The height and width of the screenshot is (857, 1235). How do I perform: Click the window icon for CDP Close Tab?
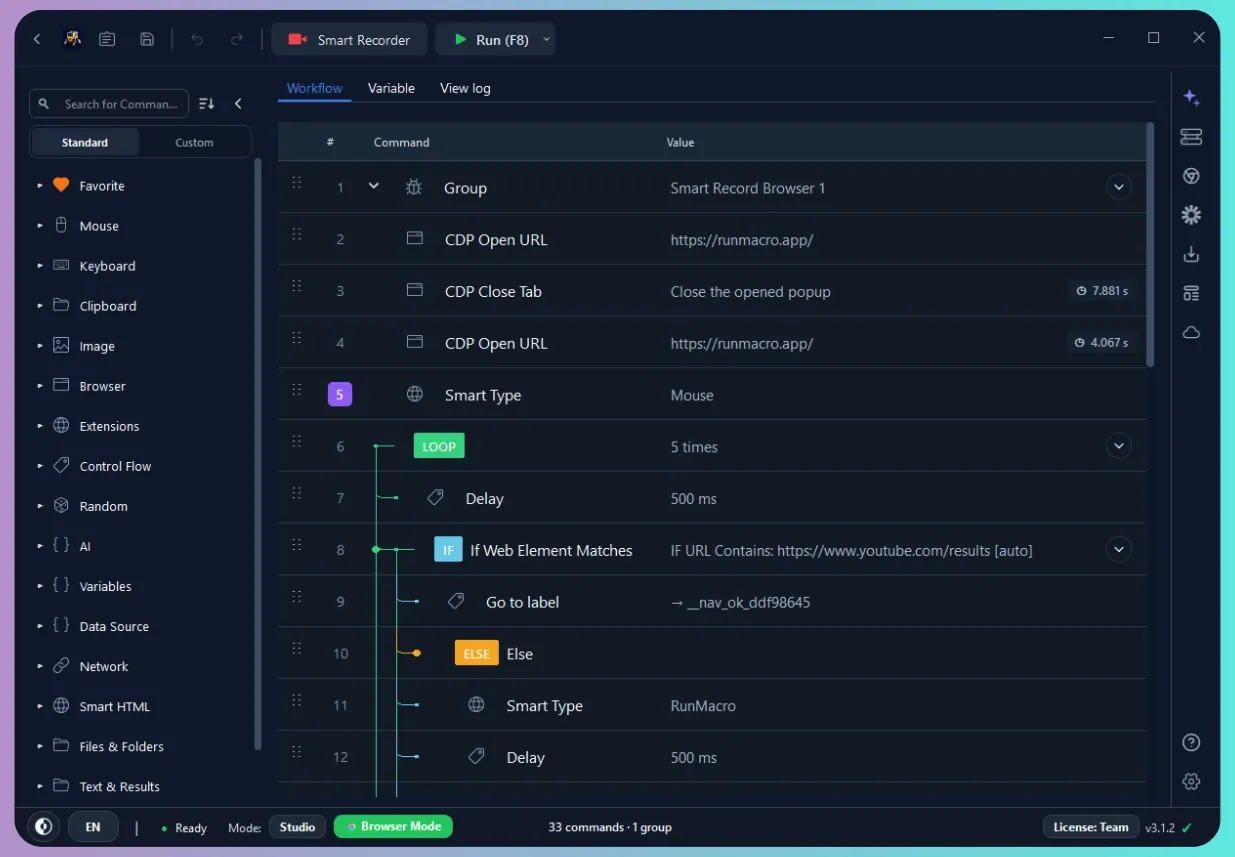[x=414, y=290]
